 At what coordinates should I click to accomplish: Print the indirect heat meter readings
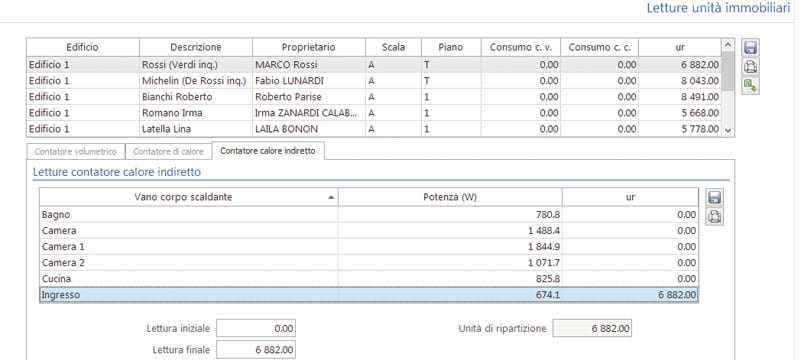(x=715, y=217)
